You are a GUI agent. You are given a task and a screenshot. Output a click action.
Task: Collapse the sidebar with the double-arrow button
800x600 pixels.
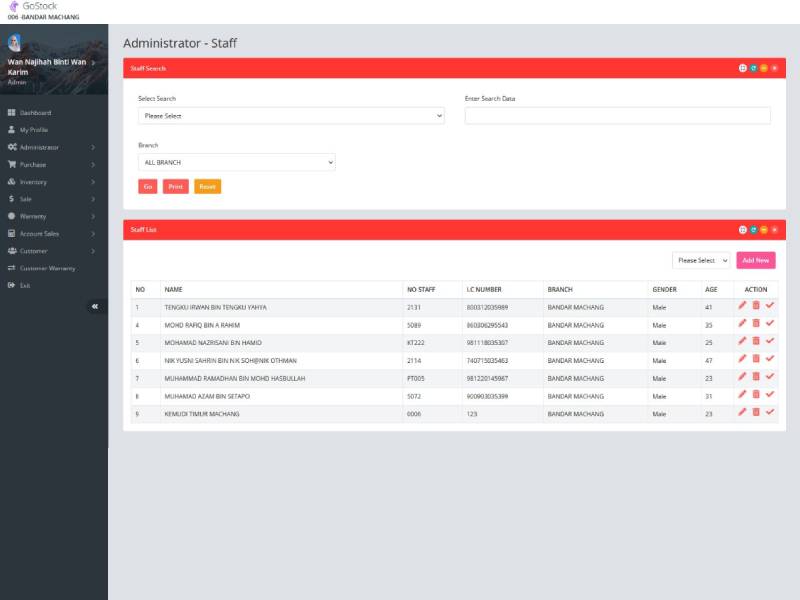(x=96, y=306)
